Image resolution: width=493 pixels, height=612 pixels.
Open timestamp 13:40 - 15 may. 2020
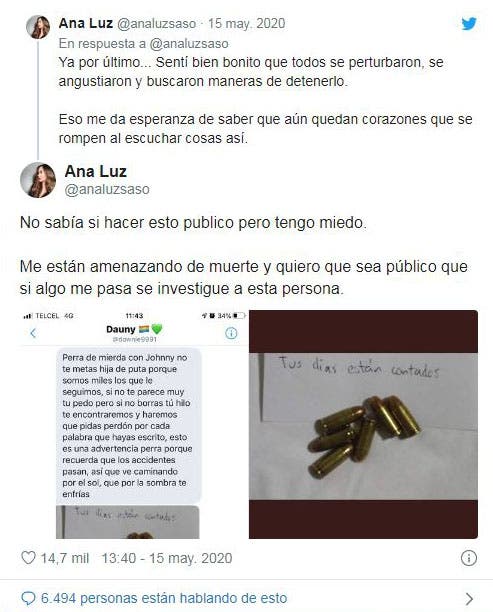pos(167,558)
